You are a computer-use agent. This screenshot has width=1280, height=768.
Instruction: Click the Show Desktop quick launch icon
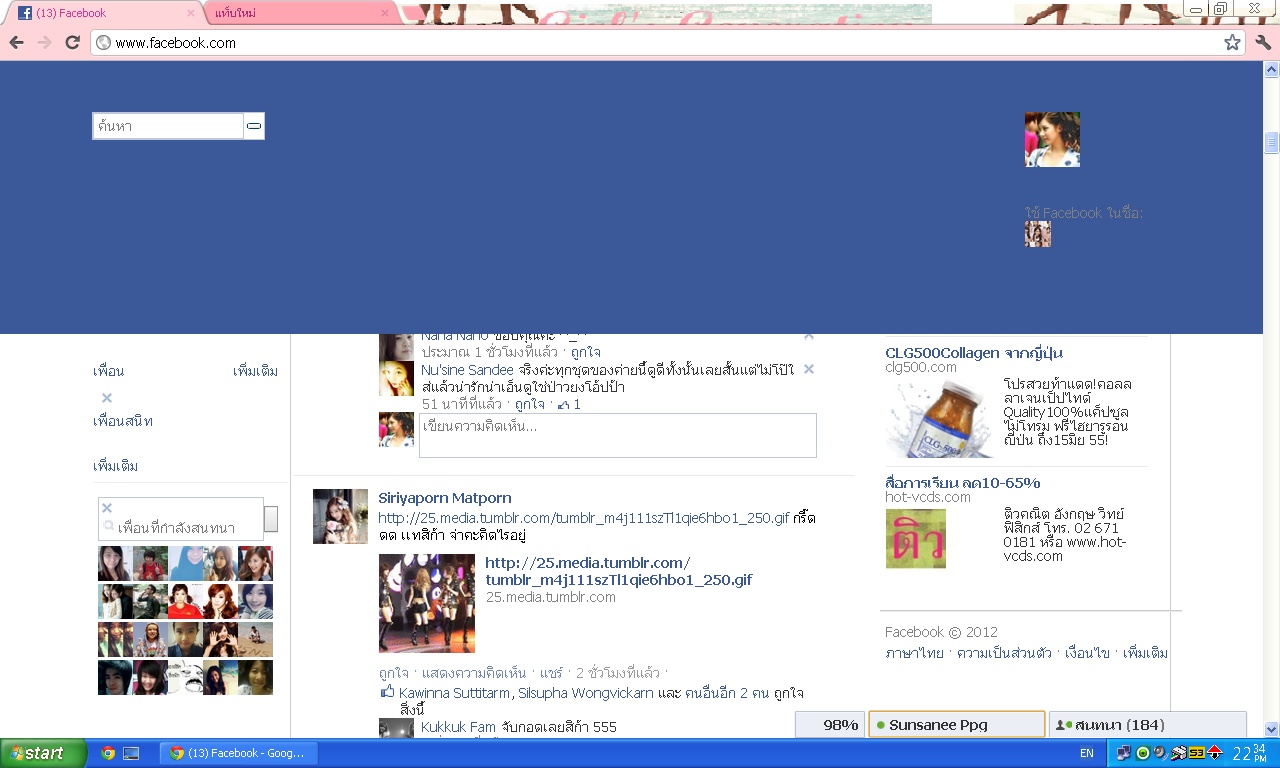(131, 753)
